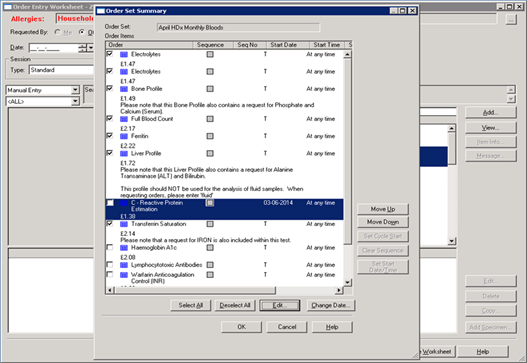Viewport: 527px width, 363px height.
Task: Uncheck the Full Blood Count checkbox
Action: click(110, 118)
